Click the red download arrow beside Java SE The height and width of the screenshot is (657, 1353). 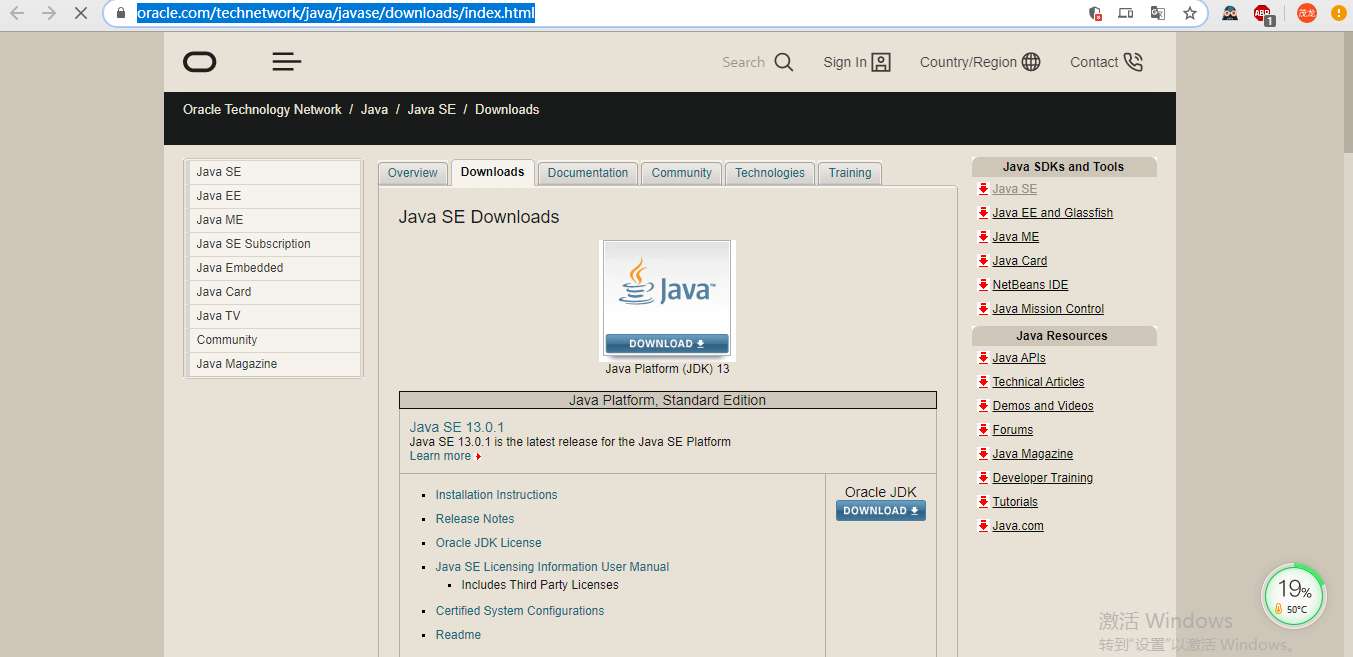983,189
